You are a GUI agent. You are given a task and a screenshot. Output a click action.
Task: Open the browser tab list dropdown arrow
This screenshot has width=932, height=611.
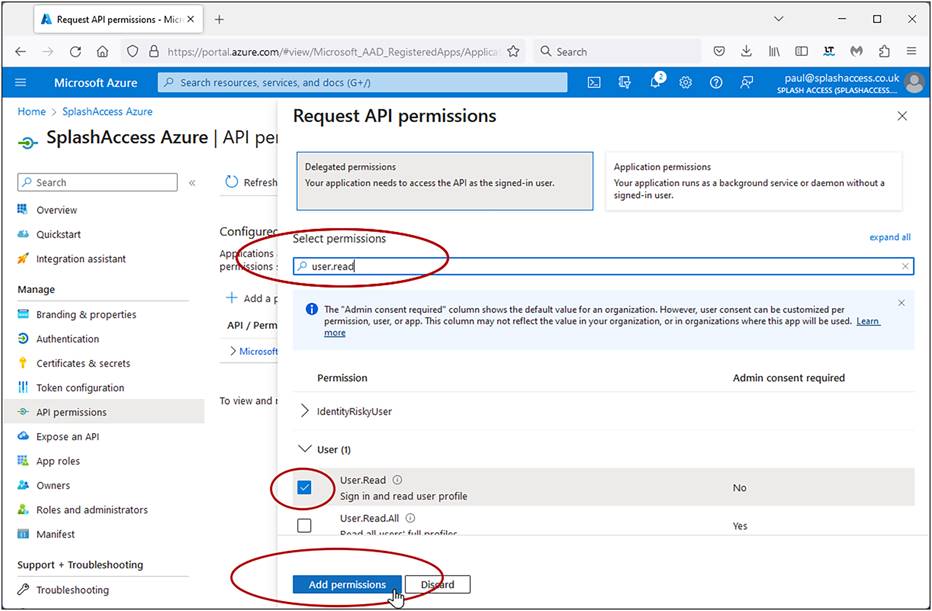779,19
